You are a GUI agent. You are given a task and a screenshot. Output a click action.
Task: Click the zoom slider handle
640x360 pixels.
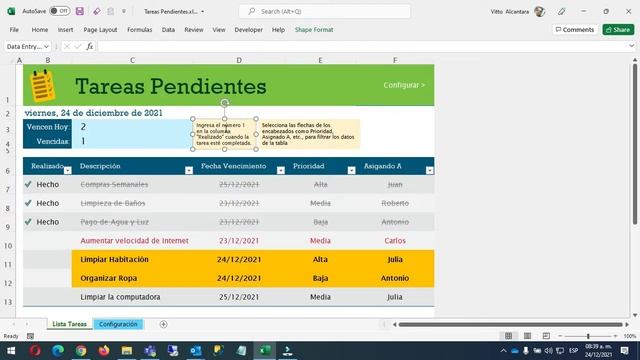[x=588, y=336]
